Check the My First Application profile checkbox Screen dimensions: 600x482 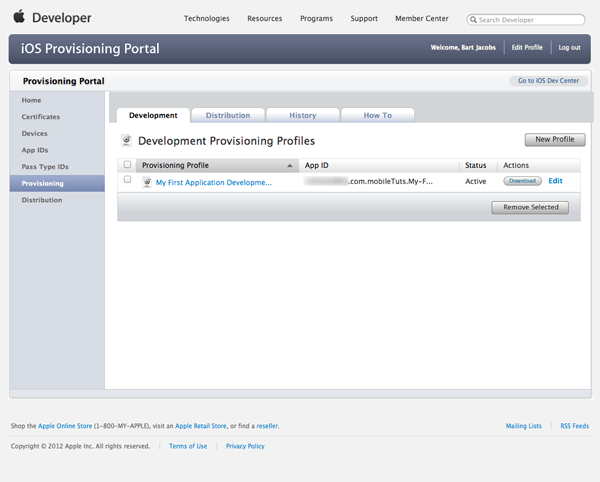pyautogui.click(x=127, y=179)
